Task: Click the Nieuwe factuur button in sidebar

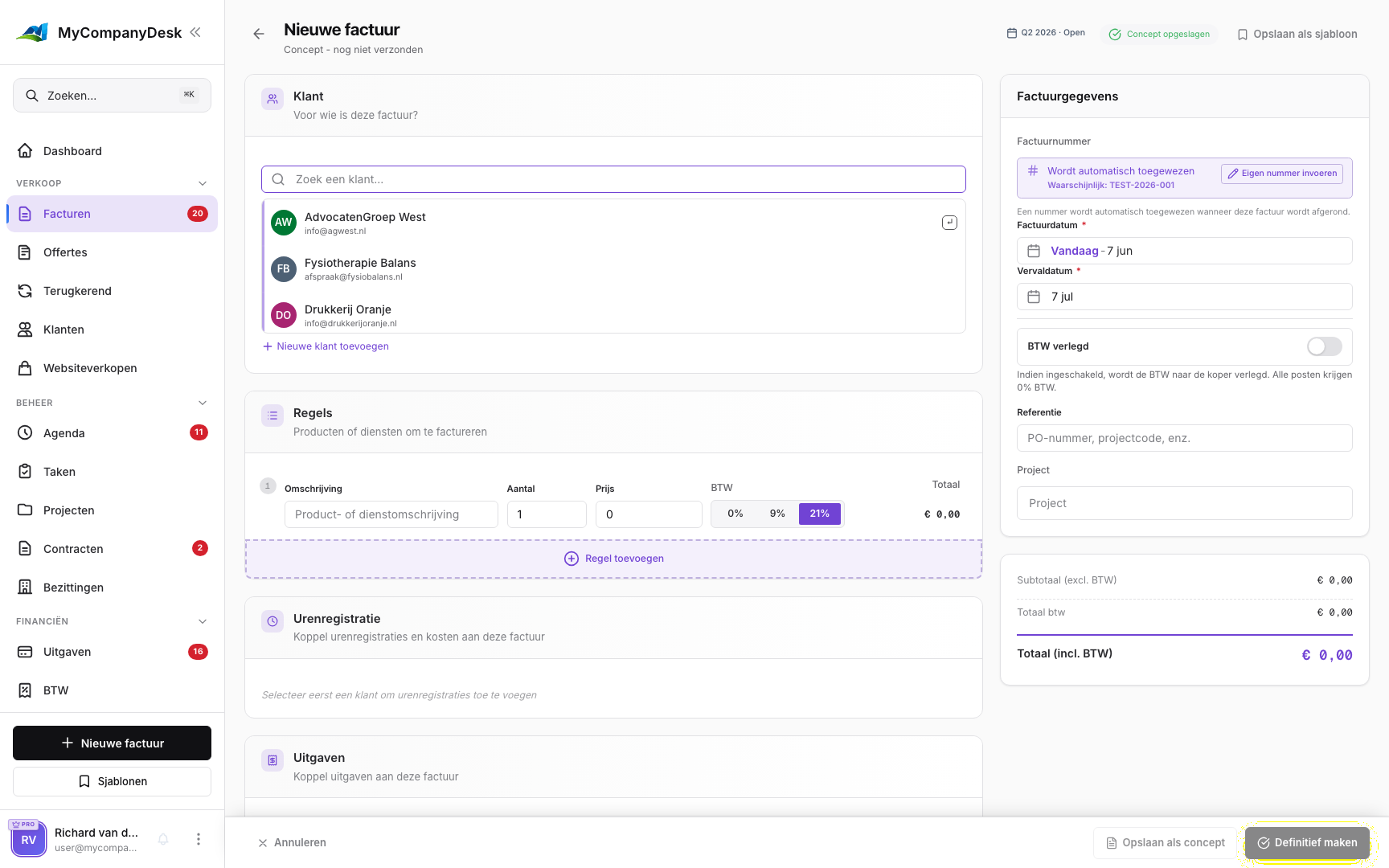Action: click(x=112, y=743)
